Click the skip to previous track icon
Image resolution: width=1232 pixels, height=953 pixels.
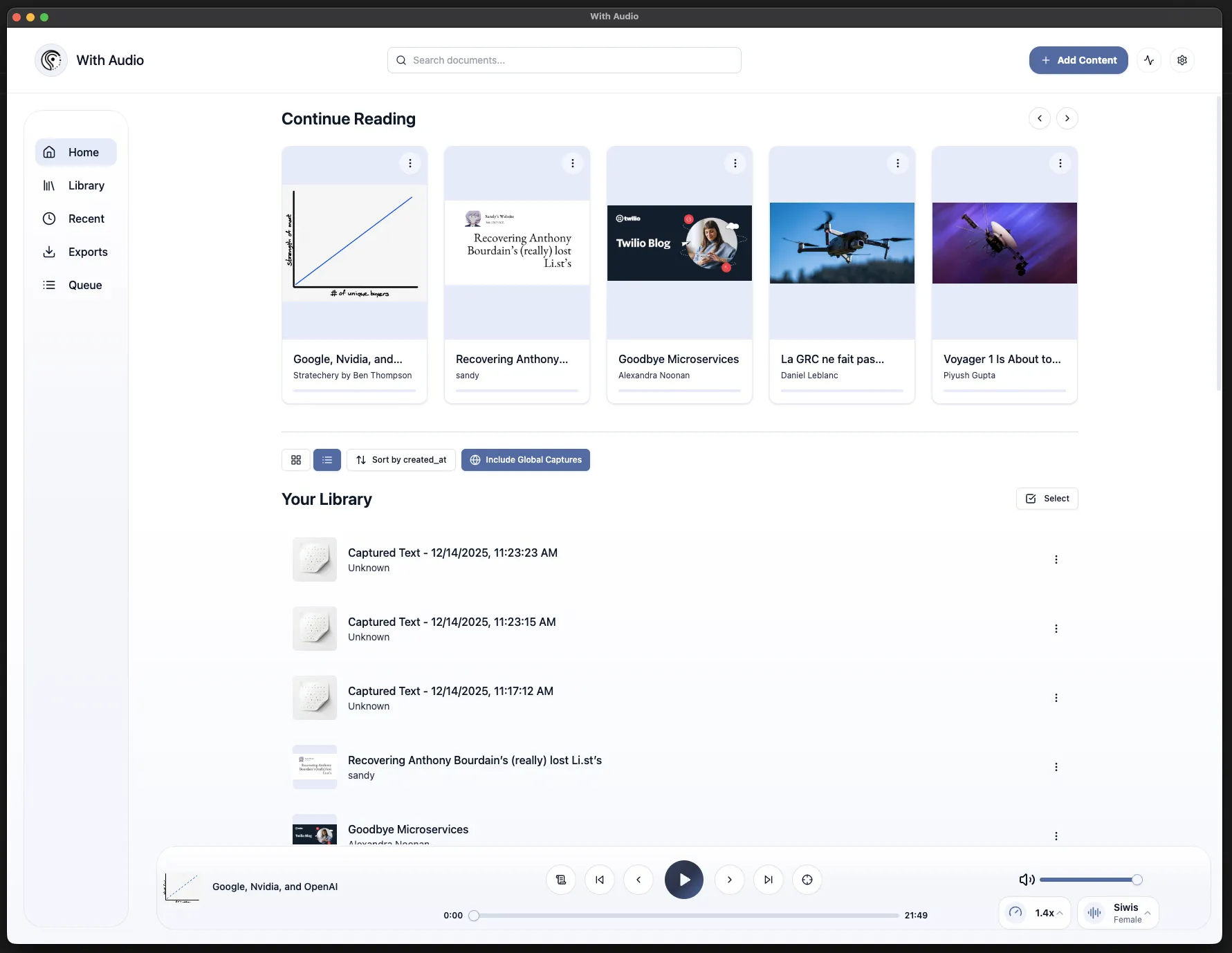click(x=600, y=880)
